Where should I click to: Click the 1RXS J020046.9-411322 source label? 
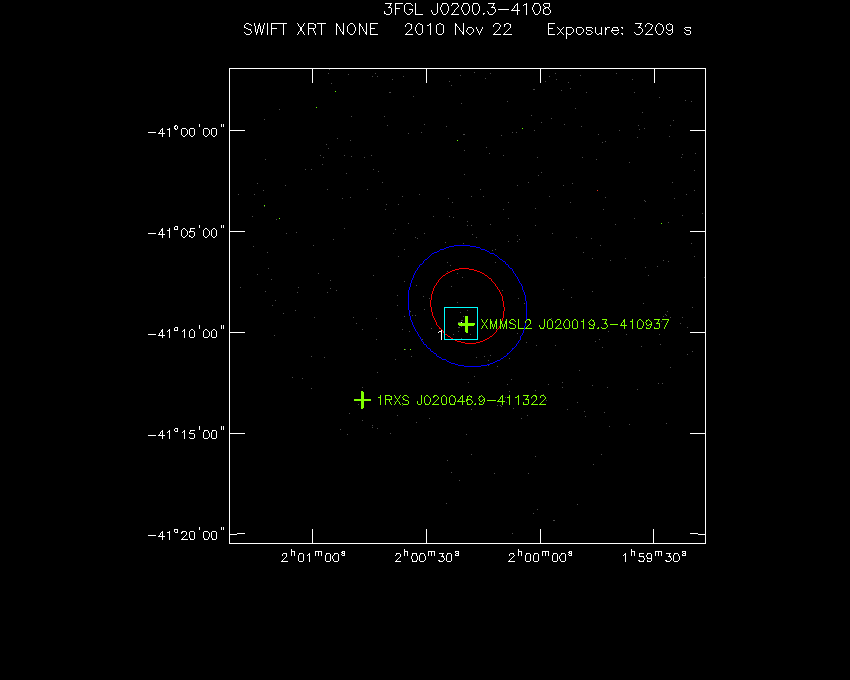462,400
